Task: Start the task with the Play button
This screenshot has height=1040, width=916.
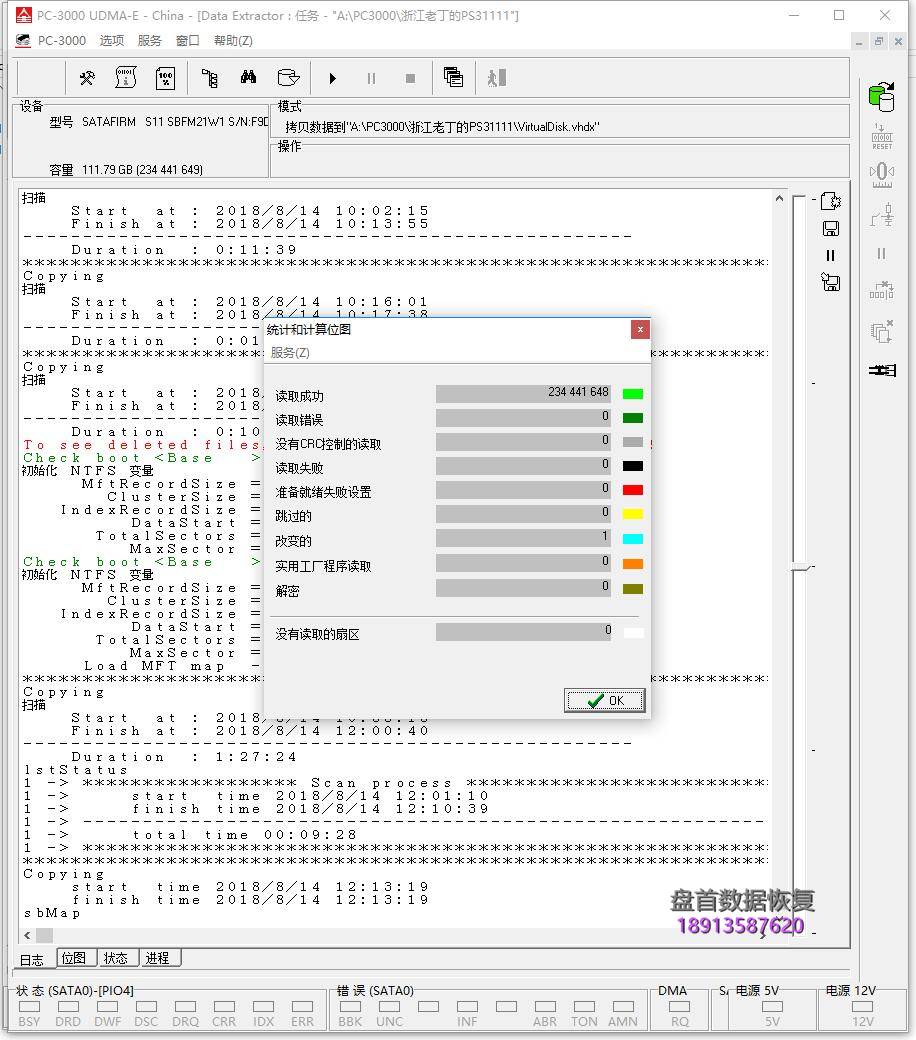Action: 333,78
